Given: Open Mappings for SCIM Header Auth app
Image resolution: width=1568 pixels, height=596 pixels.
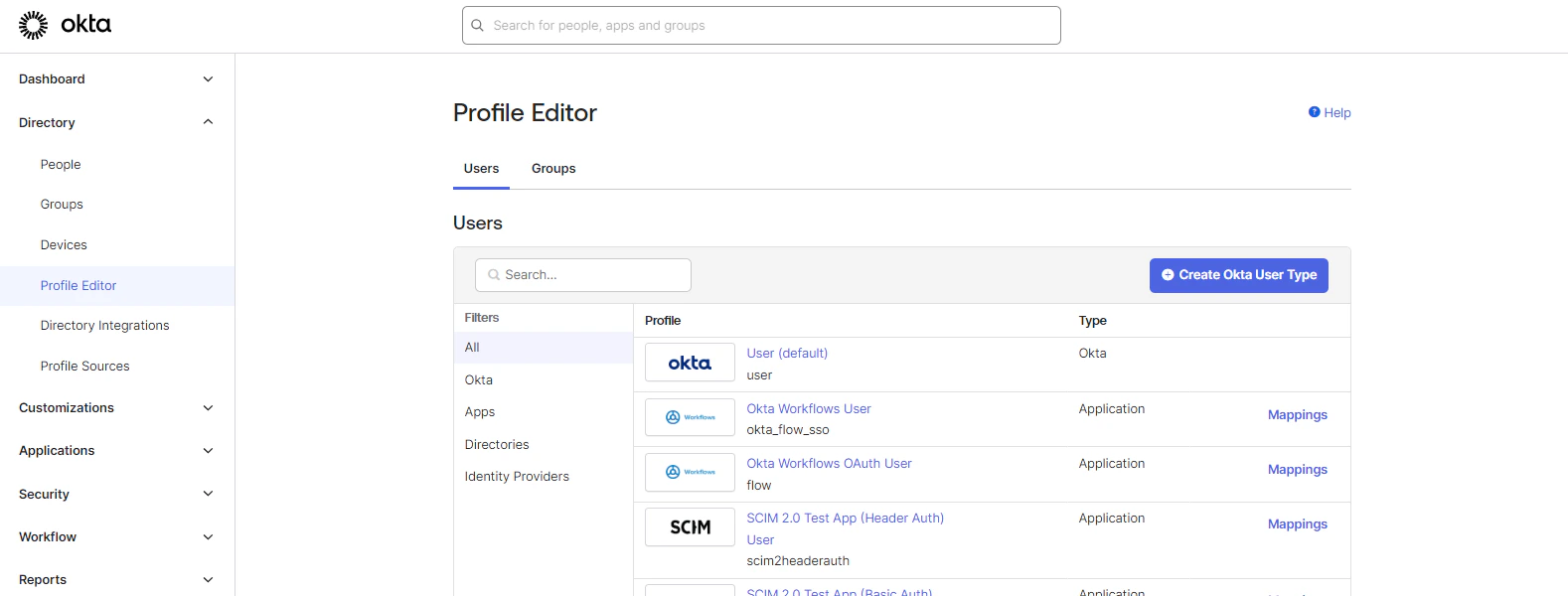Looking at the screenshot, I should [1297, 524].
